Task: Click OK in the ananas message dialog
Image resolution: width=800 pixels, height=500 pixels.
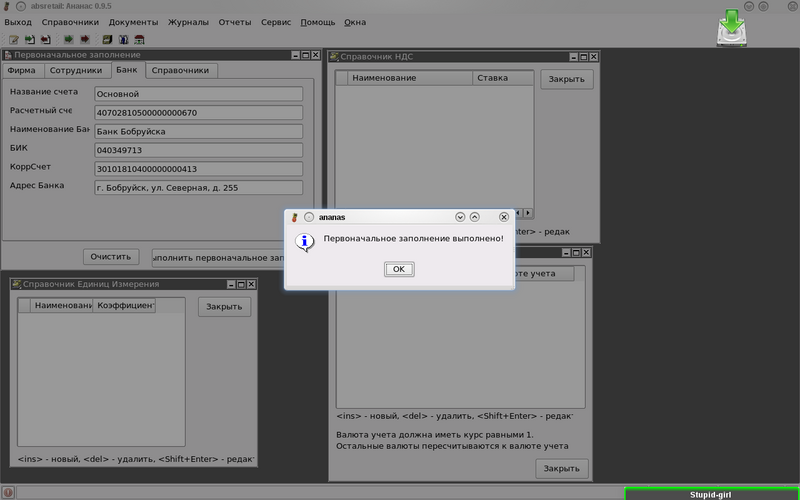Action: pos(399,269)
